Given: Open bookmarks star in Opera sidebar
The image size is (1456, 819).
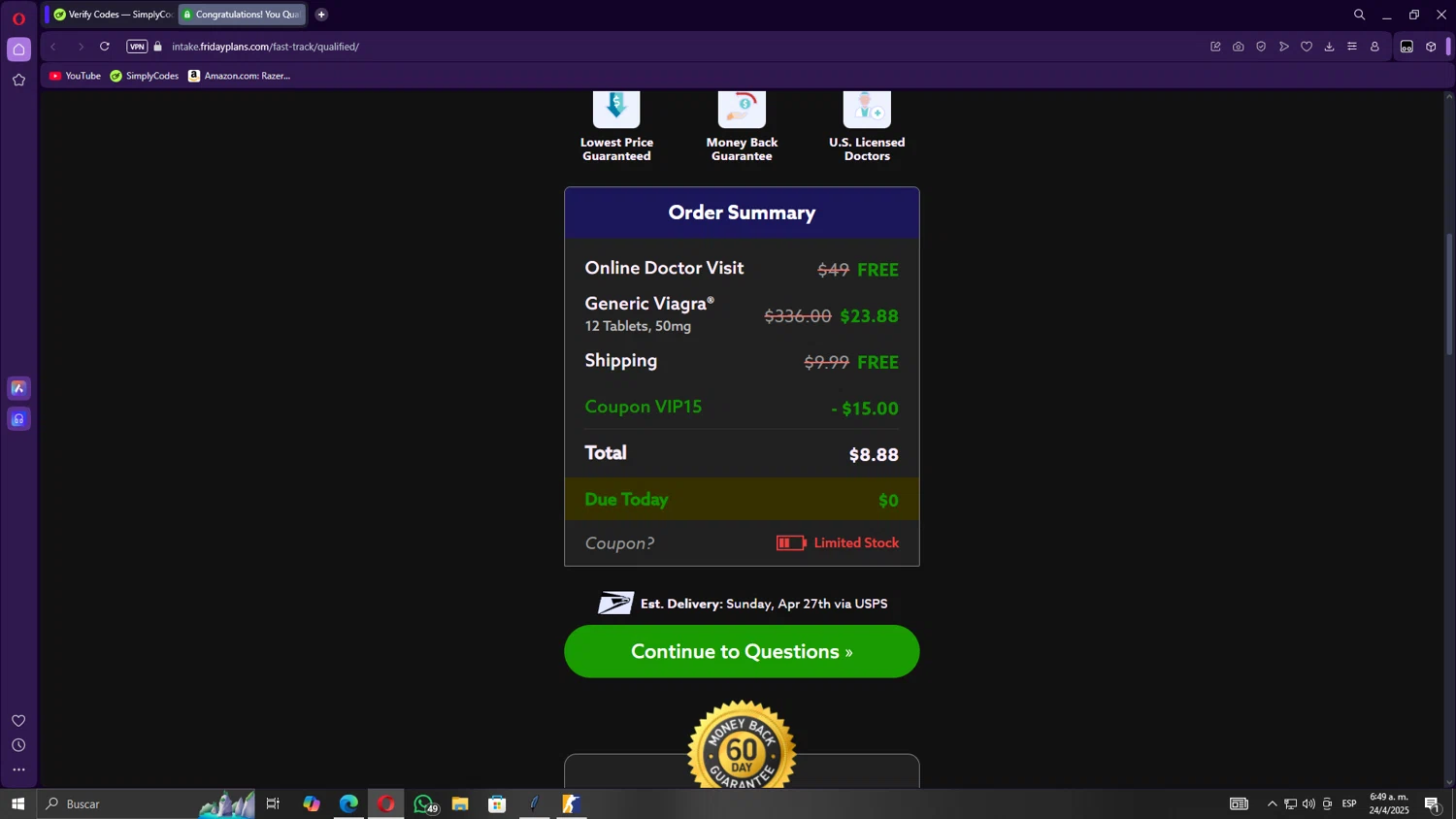Looking at the screenshot, I should pyautogui.click(x=18, y=81).
